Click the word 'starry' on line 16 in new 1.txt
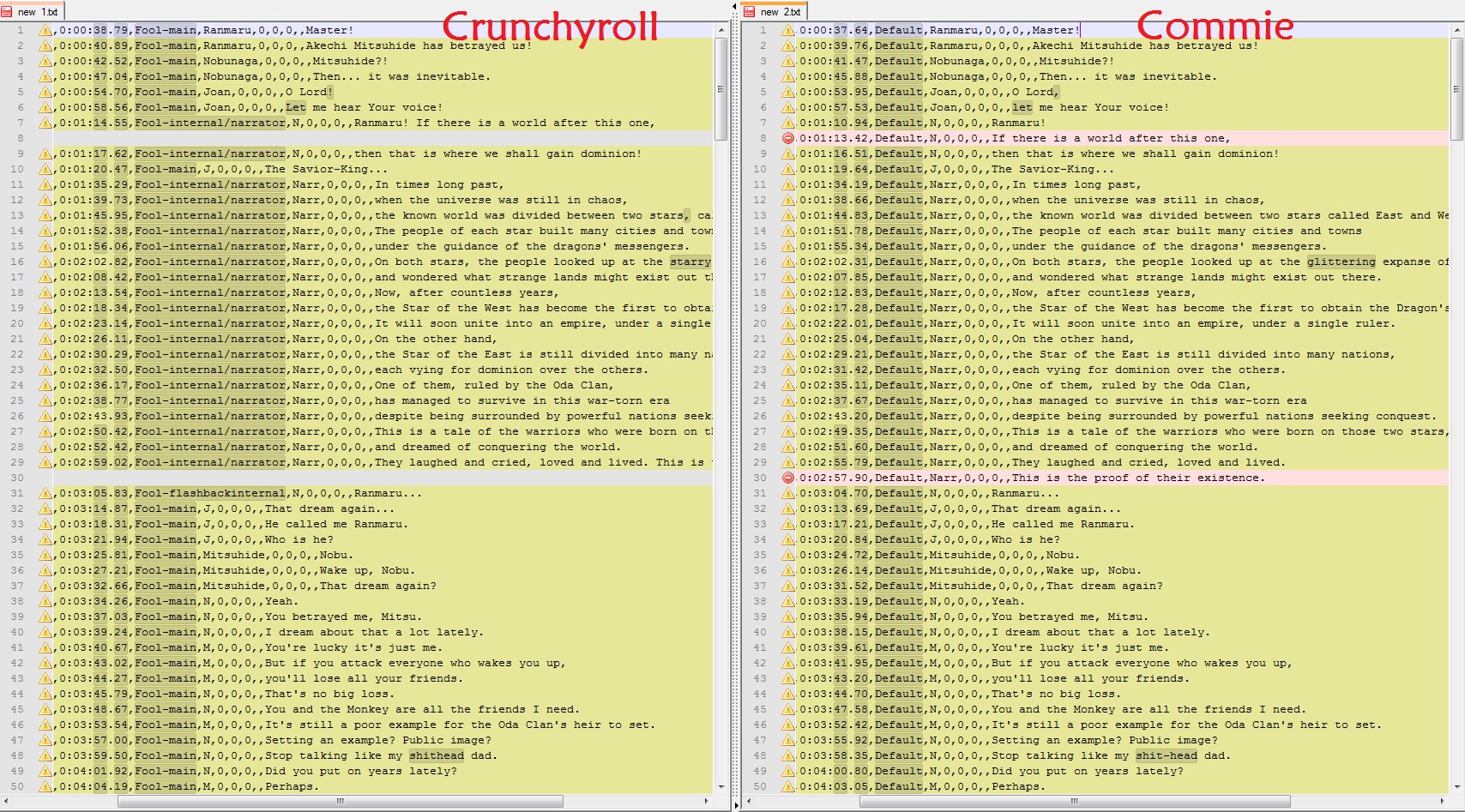The image size is (1465, 812). pyautogui.click(x=690, y=262)
